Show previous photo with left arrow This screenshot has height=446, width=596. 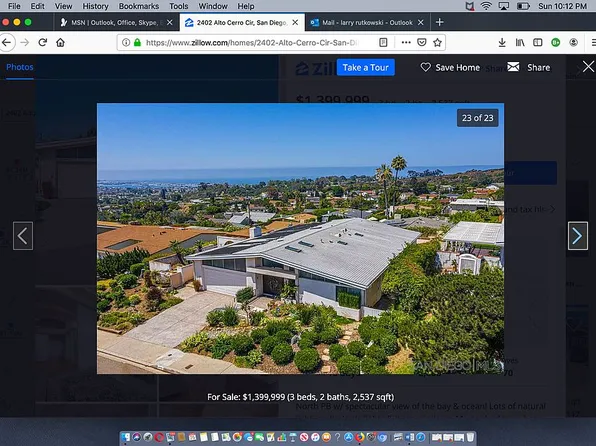point(23,236)
